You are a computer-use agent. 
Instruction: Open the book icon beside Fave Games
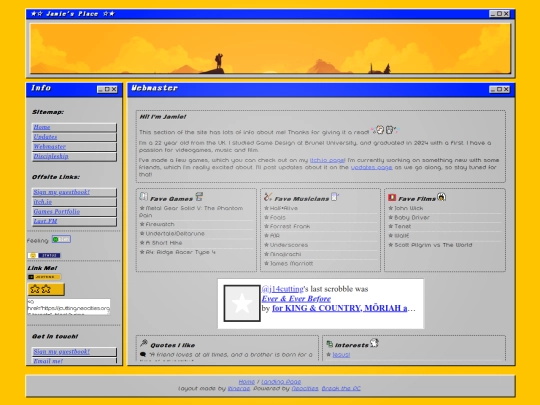click(143, 197)
